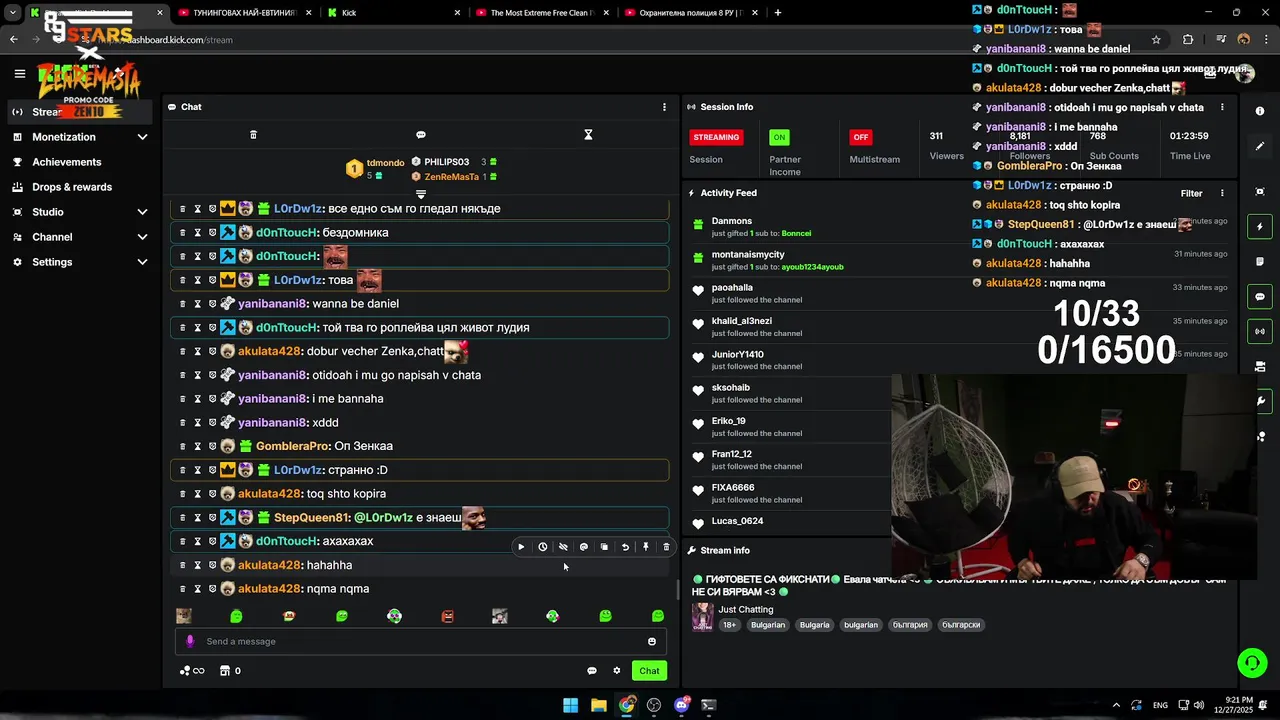Open Discord from the taskbar

coord(682,705)
